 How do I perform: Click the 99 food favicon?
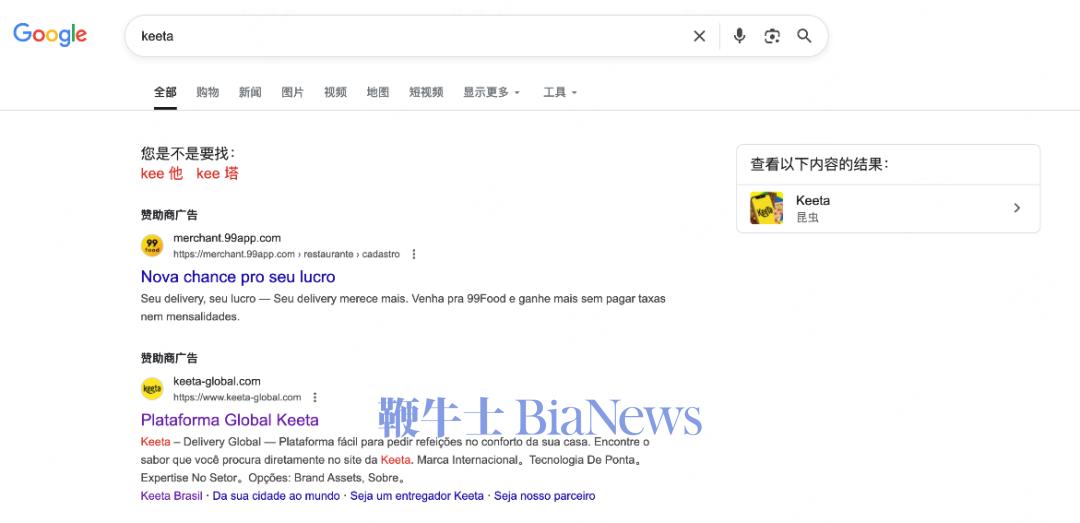152,245
